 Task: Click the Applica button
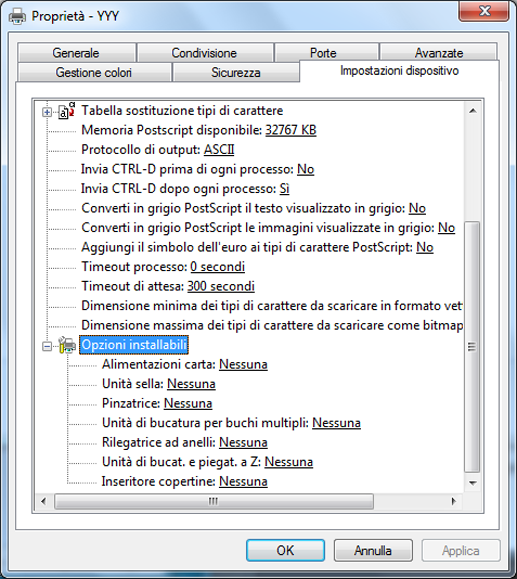coord(460,550)
